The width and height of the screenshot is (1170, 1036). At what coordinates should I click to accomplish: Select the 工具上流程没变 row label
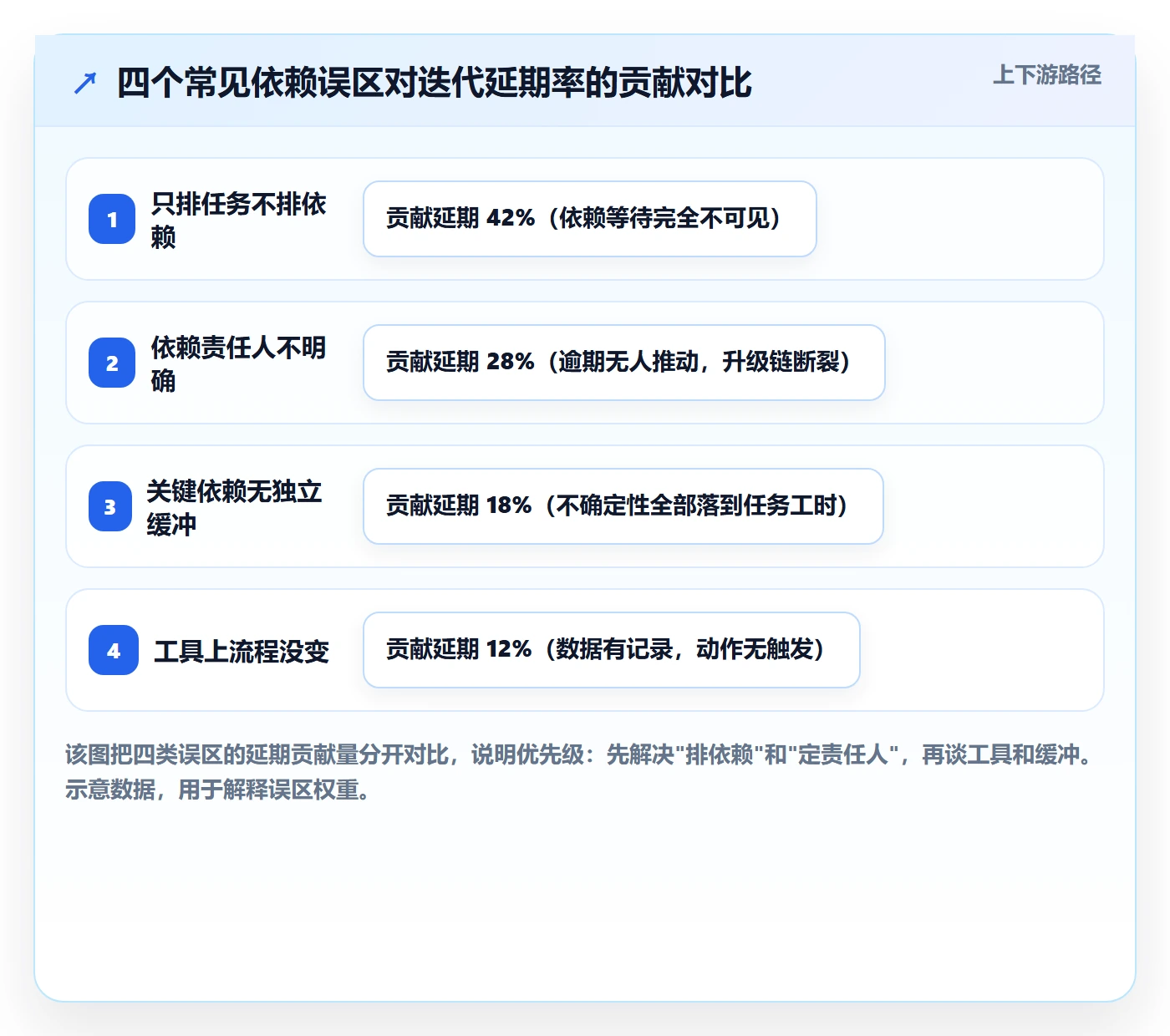pyautogui.click(x=242, y=651)
